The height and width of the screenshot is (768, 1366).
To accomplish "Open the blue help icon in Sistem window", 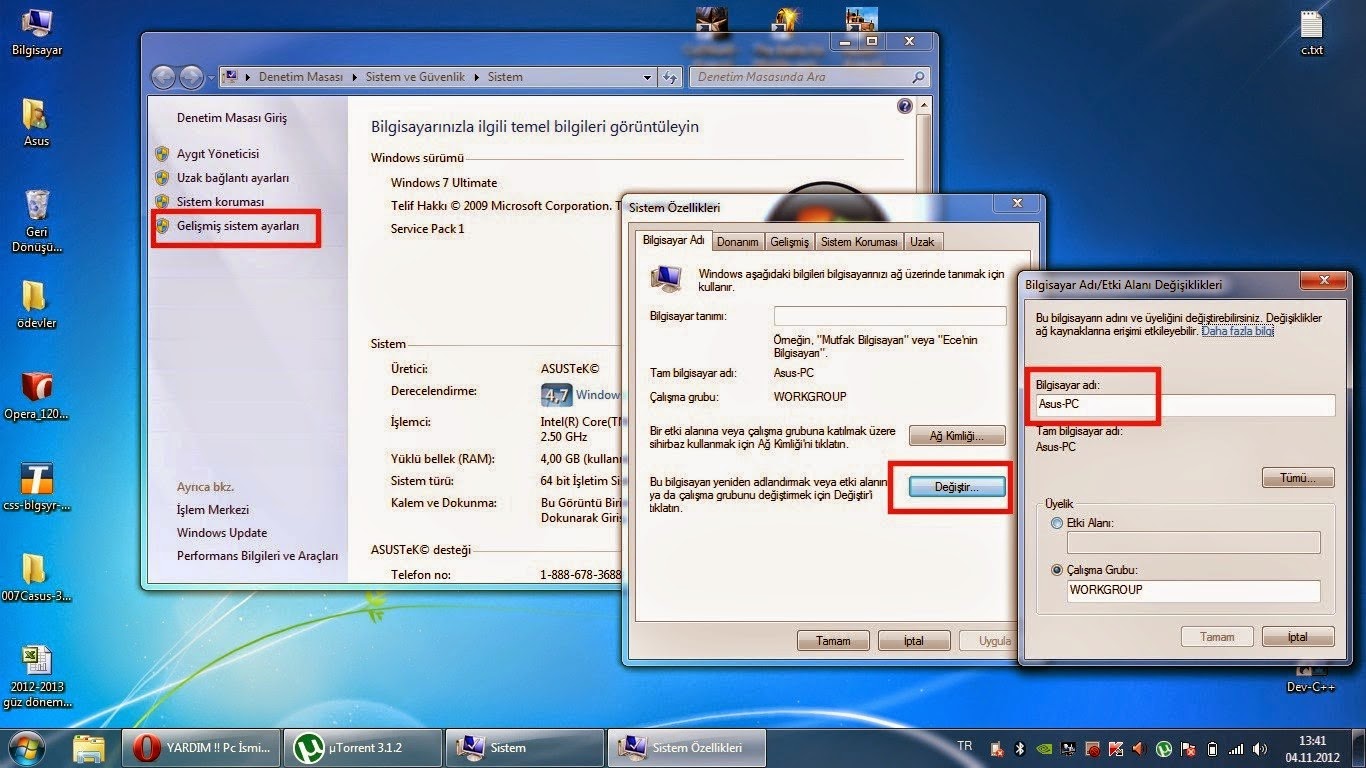I will 905,106.
